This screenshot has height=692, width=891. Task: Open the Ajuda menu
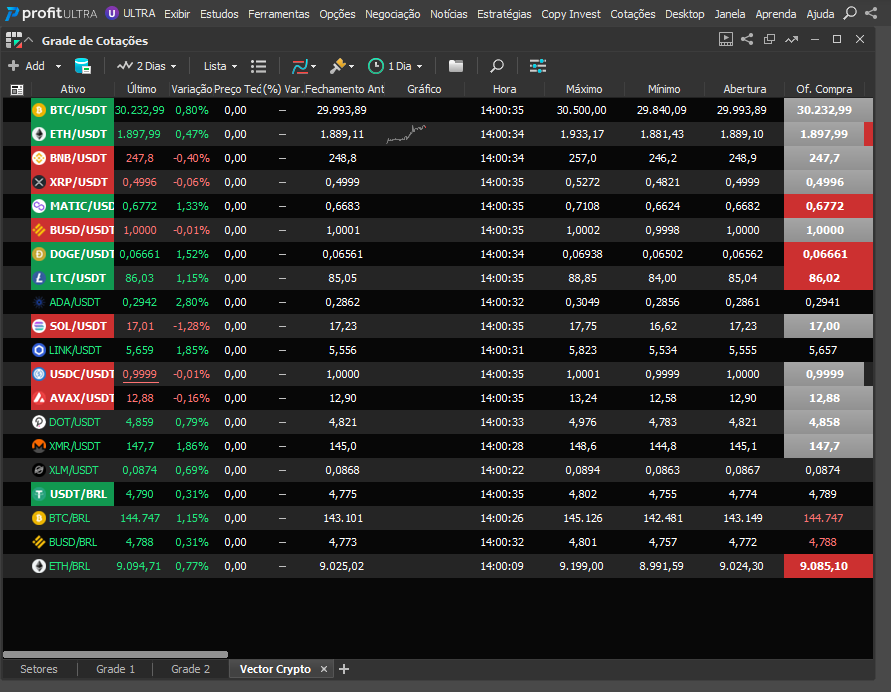click(821, 14)
